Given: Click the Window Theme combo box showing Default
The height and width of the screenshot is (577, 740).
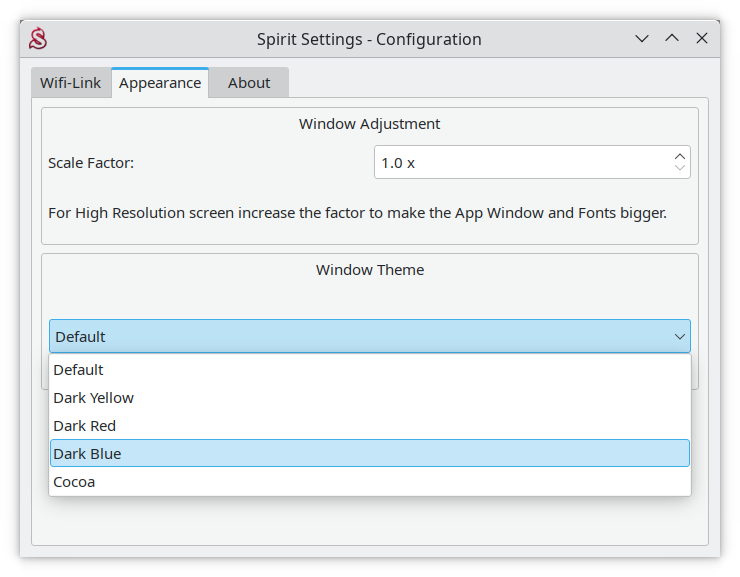Looking at the screenshot, I should (360, 337).
